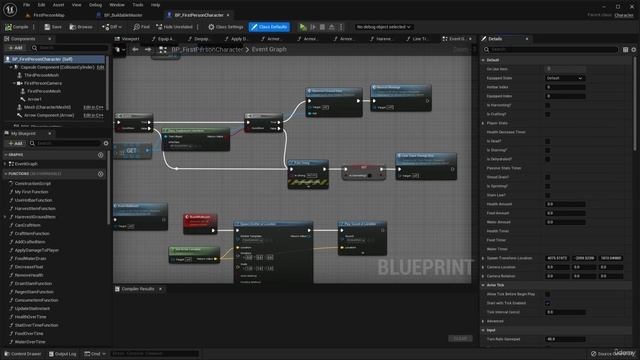This screenshot has height=360, width=640.
Task: Click the Details search field
Action: (550, 49)
